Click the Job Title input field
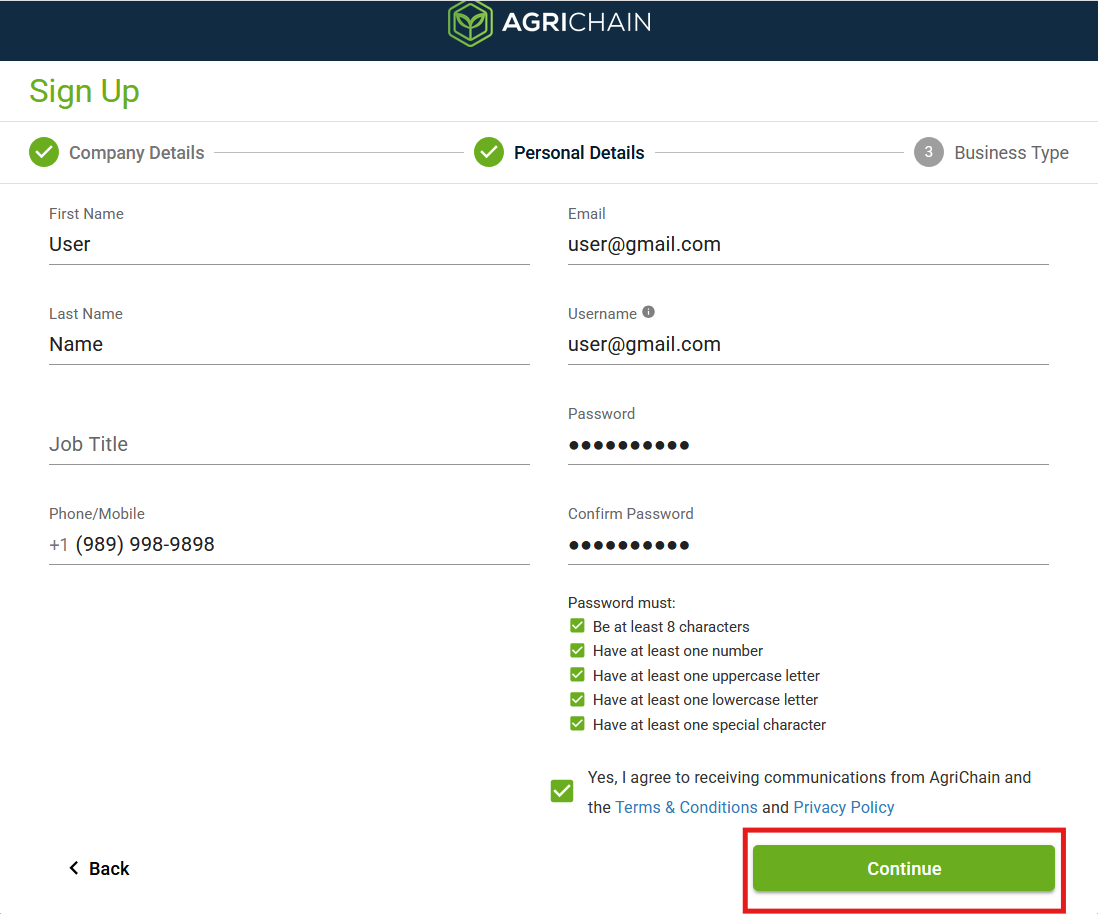 pyautogui.click(x=289, y=444)
